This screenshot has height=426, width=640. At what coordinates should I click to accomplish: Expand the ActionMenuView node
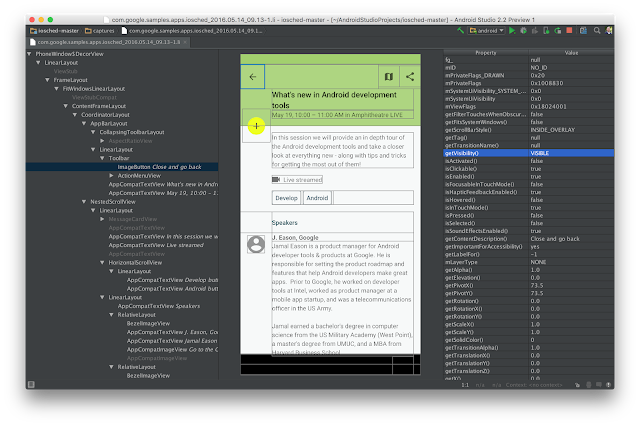coord(111,175)
